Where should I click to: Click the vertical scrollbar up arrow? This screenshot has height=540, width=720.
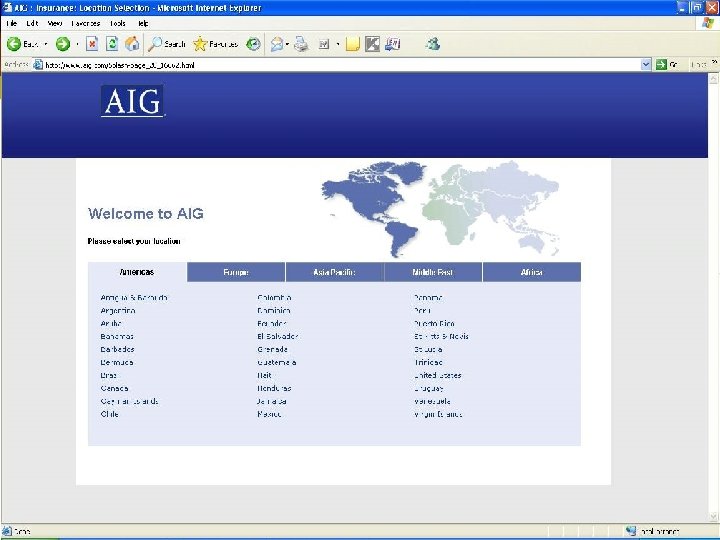[714, 79]
